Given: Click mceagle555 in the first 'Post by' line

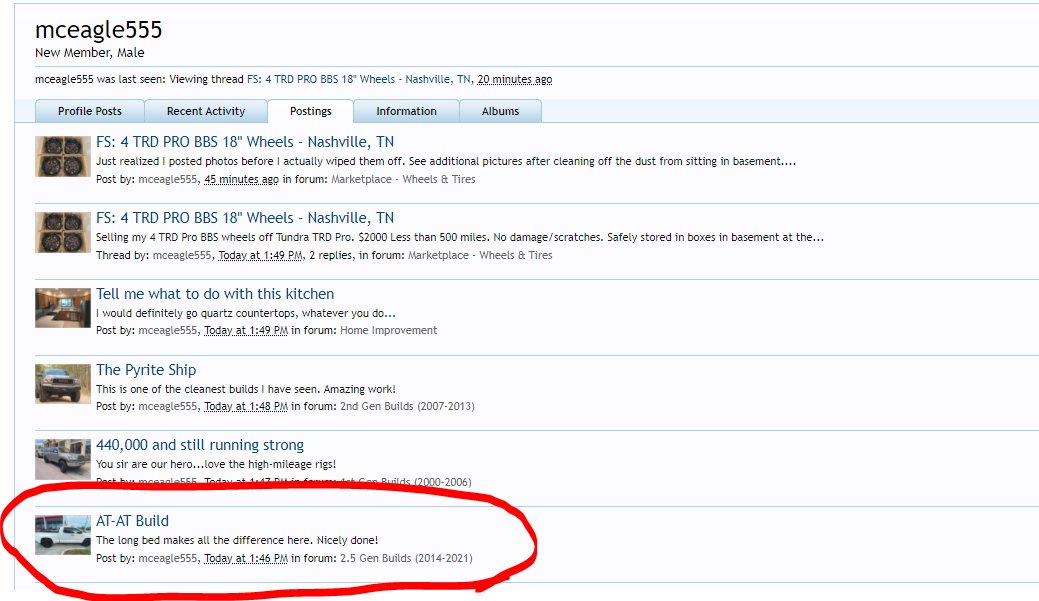Looking at the screenshot, I should click(x=168, y=179).
